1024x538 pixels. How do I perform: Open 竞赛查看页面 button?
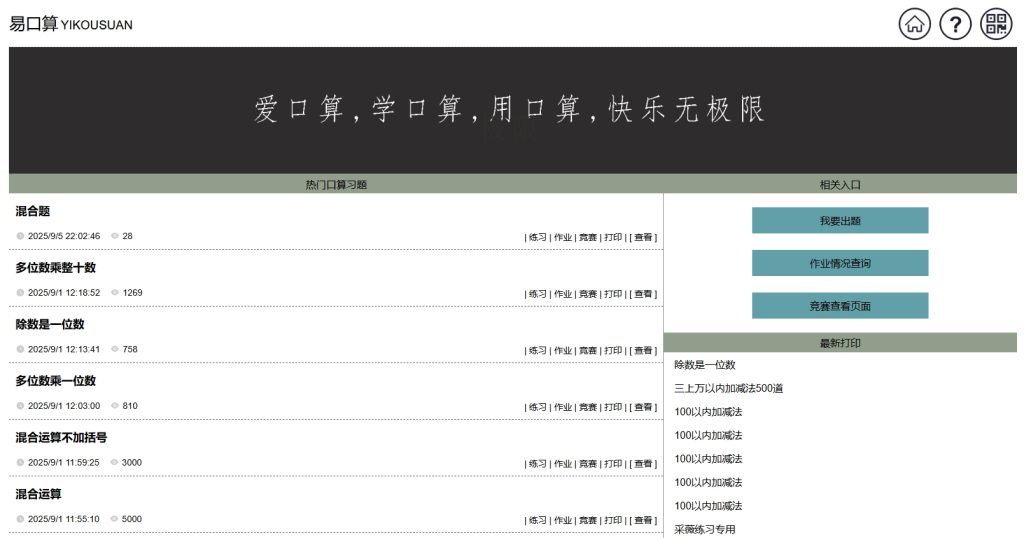[840, 306]
